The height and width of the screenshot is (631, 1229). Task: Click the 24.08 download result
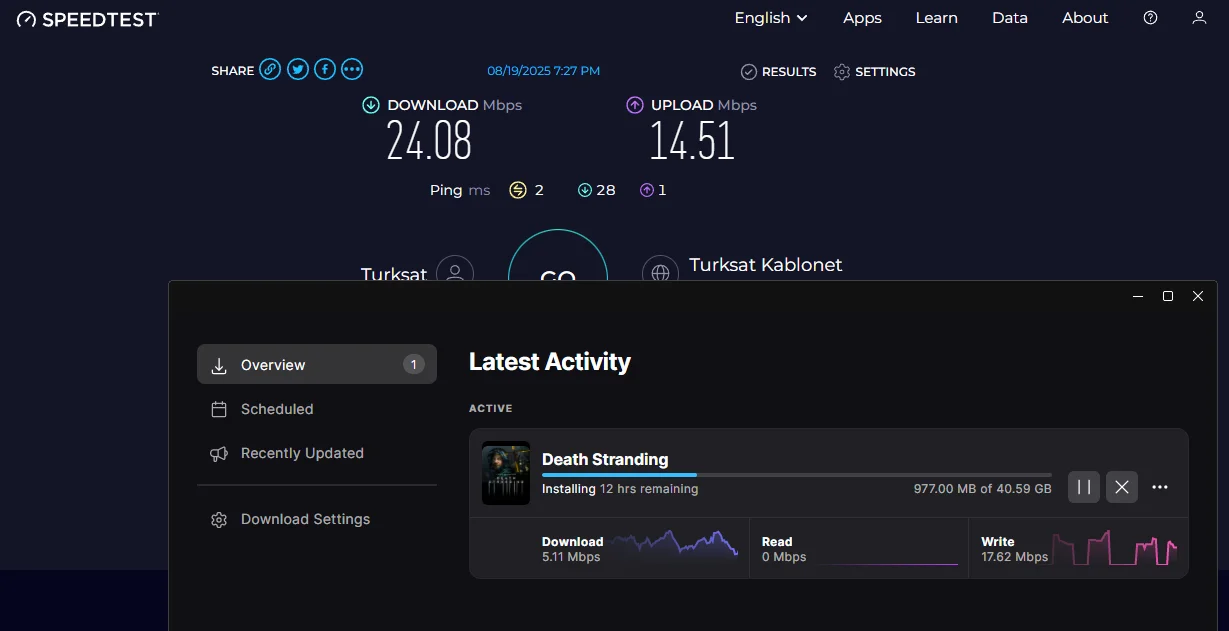pos(429,141)
